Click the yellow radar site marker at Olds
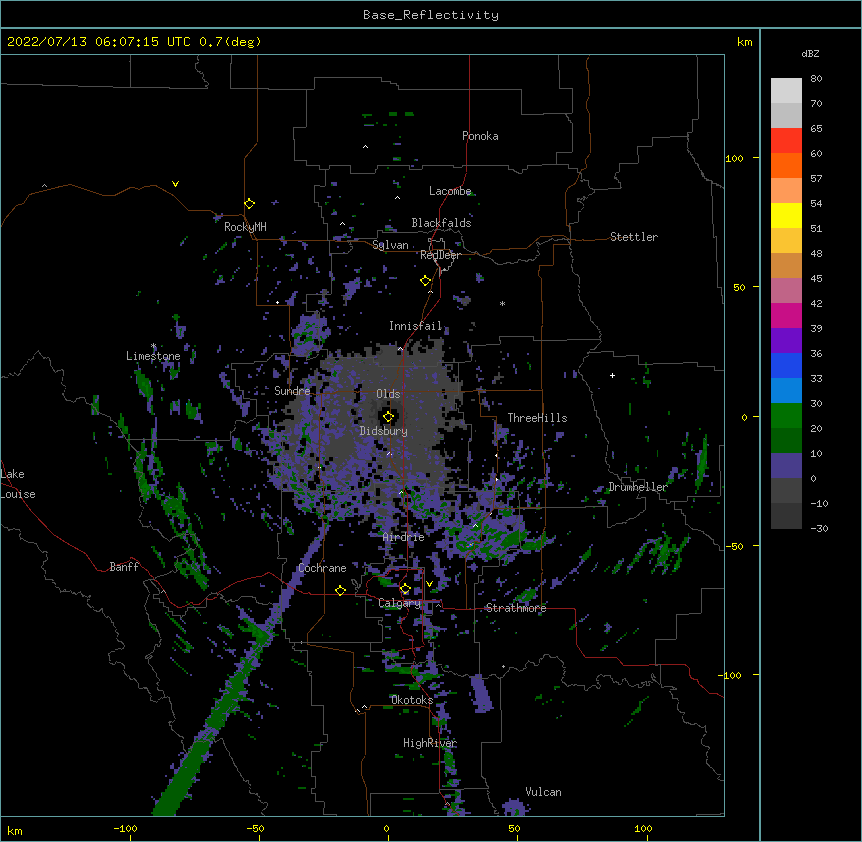This screenshot has height=842, width=862. [388, 416]
